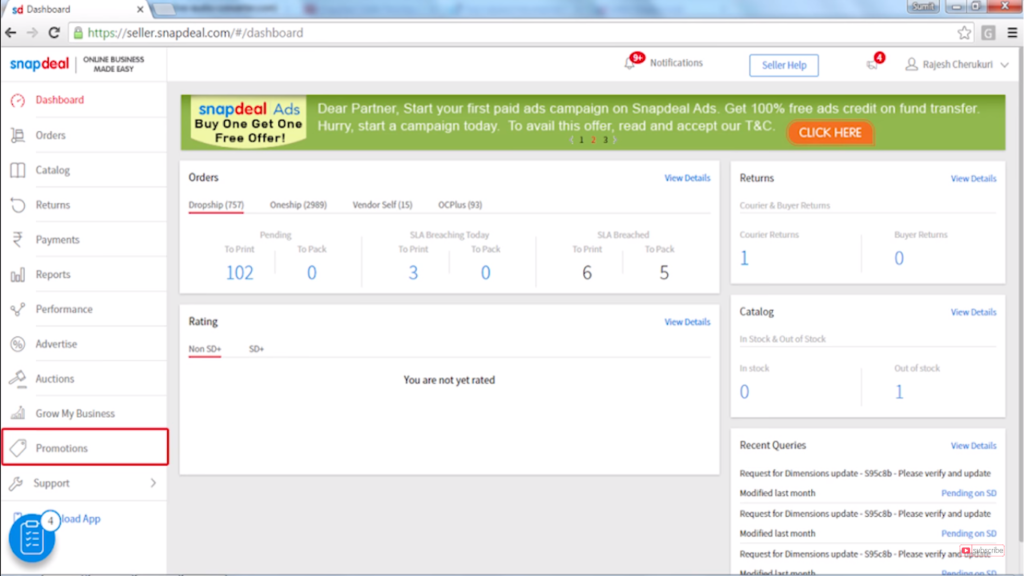
Task: Click the pending To Print count 102
Action: click(240, 272)
